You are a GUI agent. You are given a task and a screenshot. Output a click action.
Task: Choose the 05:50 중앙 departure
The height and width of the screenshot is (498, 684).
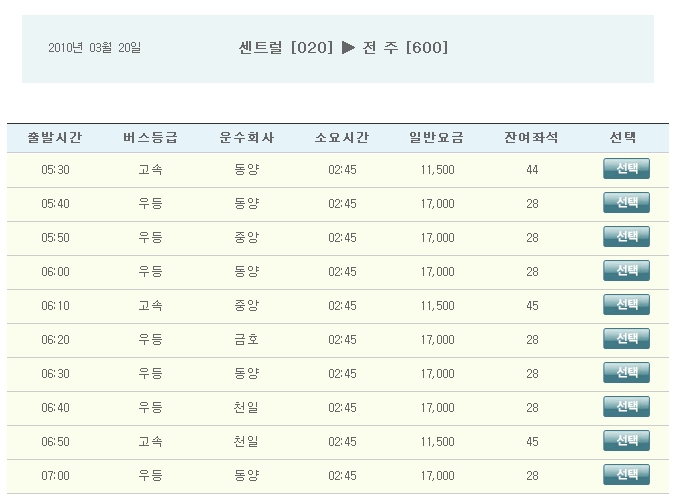626,237
